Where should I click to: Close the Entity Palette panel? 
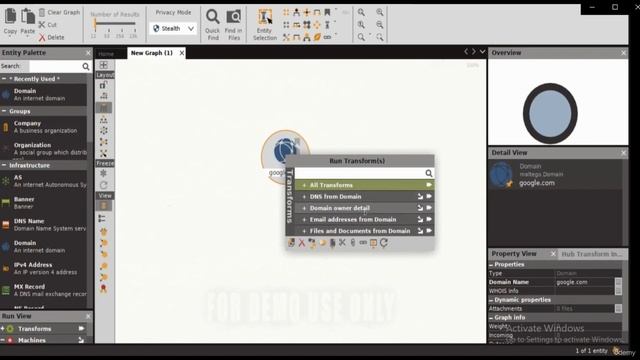coord(88,53)
